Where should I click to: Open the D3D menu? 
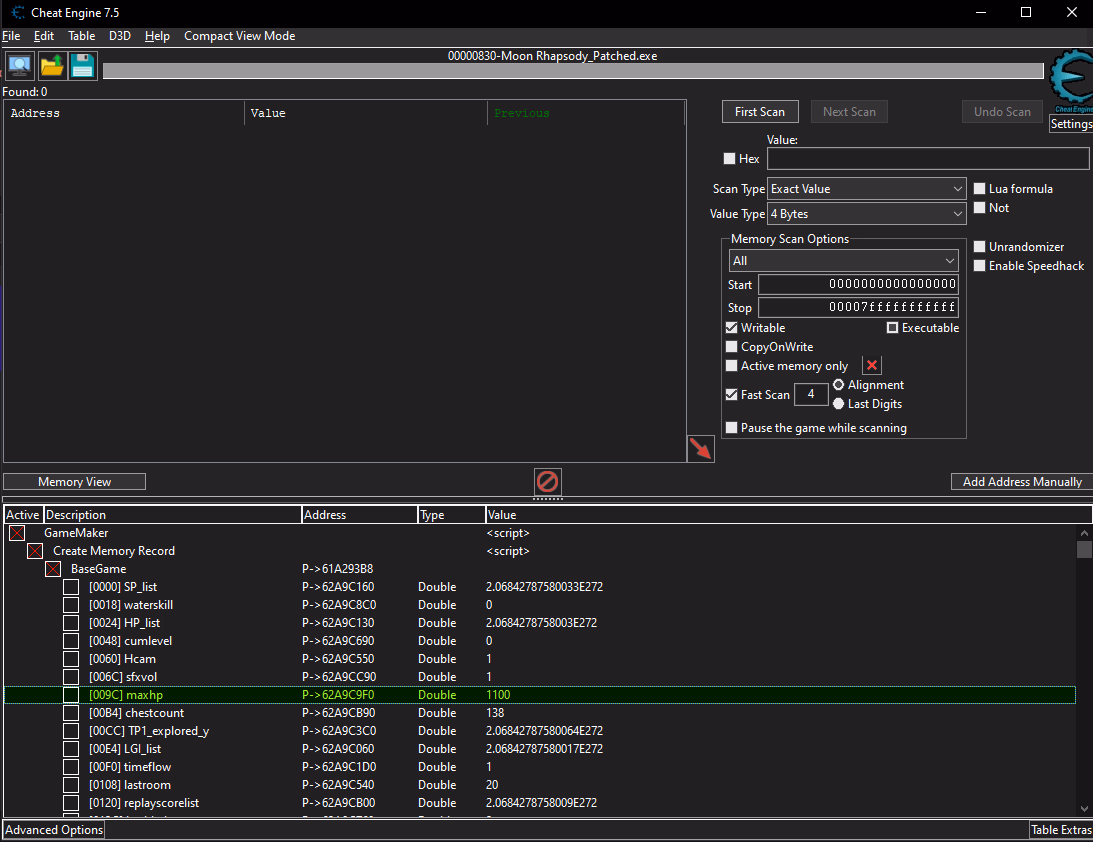click(119, 36)
